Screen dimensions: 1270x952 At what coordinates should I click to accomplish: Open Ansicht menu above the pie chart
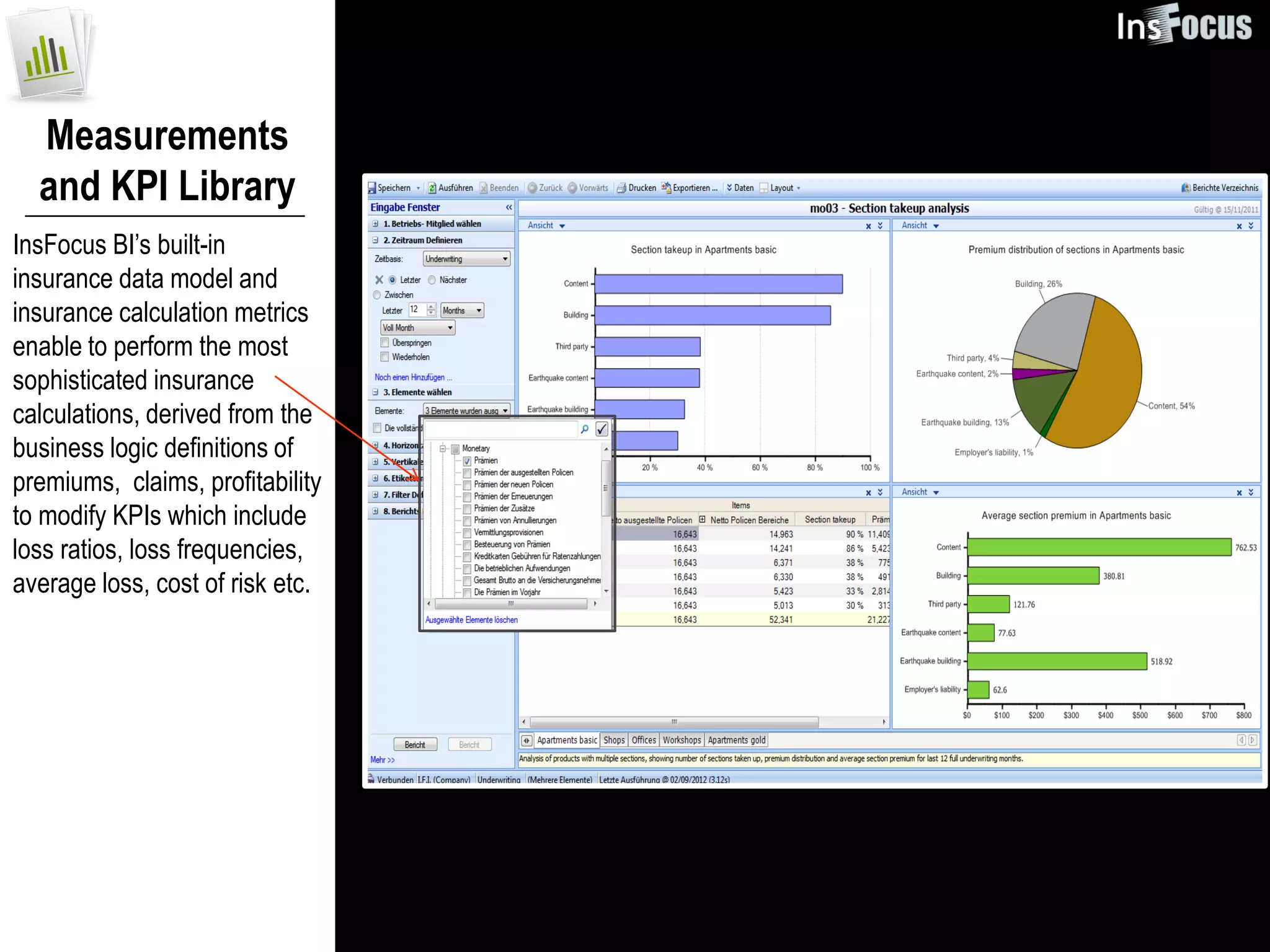pos(920,226)
